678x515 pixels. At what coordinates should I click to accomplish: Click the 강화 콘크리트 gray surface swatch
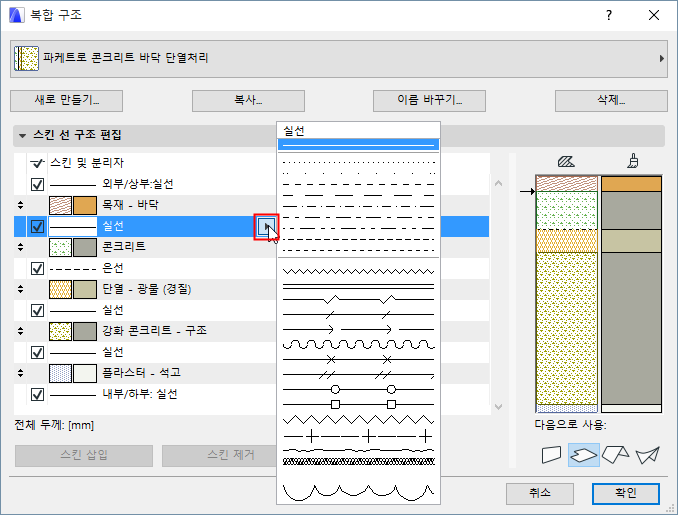tap(85, 331)
